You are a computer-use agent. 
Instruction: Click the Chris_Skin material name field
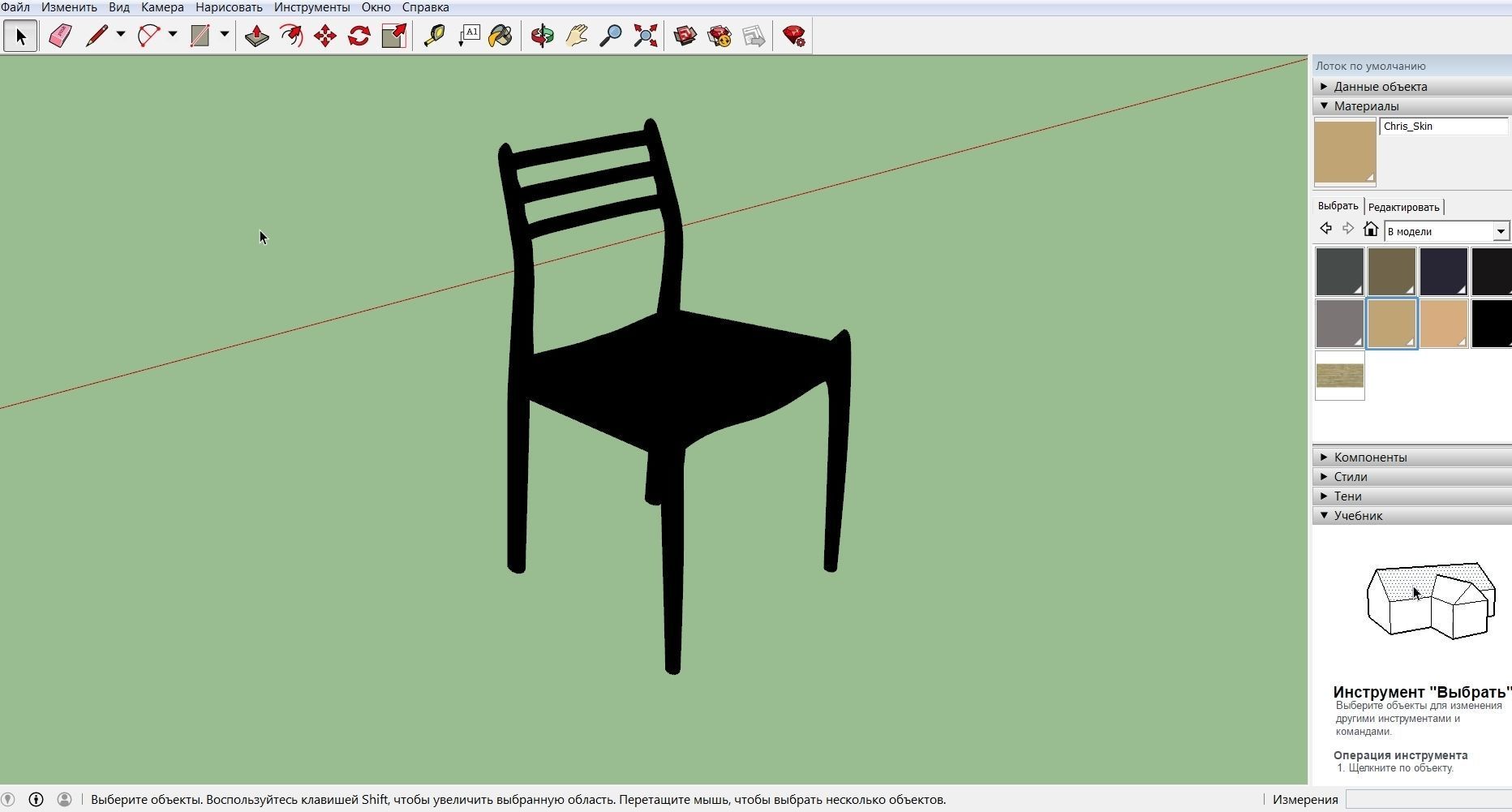1444,126
